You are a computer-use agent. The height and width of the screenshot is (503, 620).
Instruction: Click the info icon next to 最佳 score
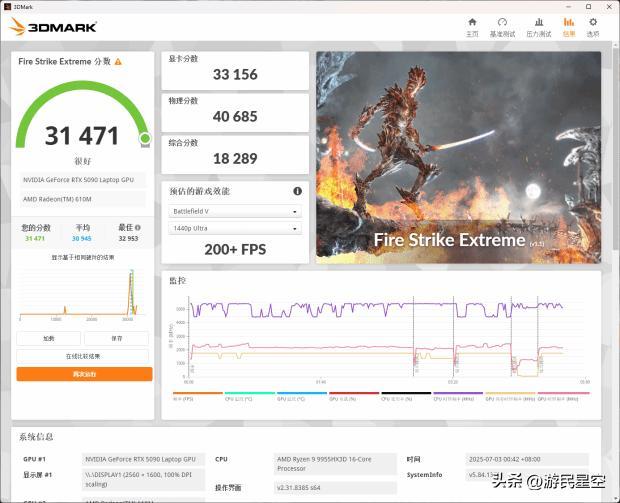pyautogui.click(x=134, y=228)
